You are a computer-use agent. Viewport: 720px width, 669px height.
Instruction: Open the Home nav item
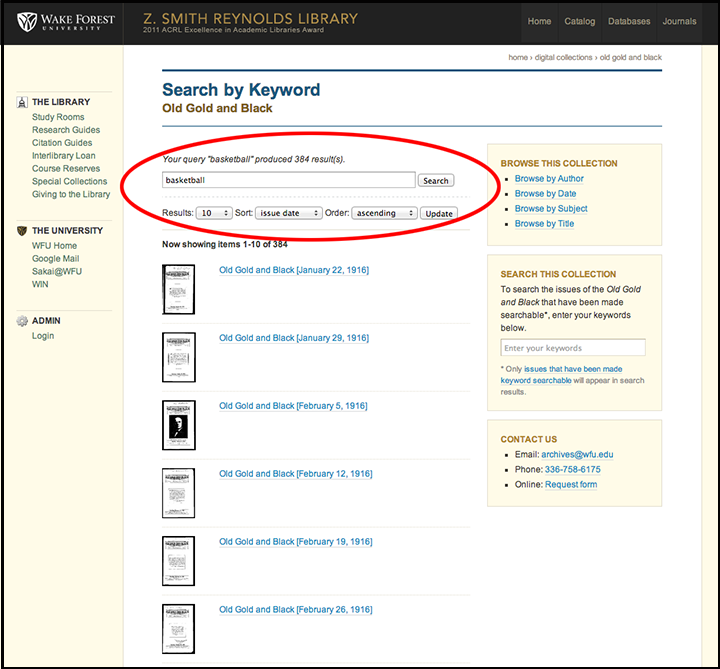[x=539, y=22]
